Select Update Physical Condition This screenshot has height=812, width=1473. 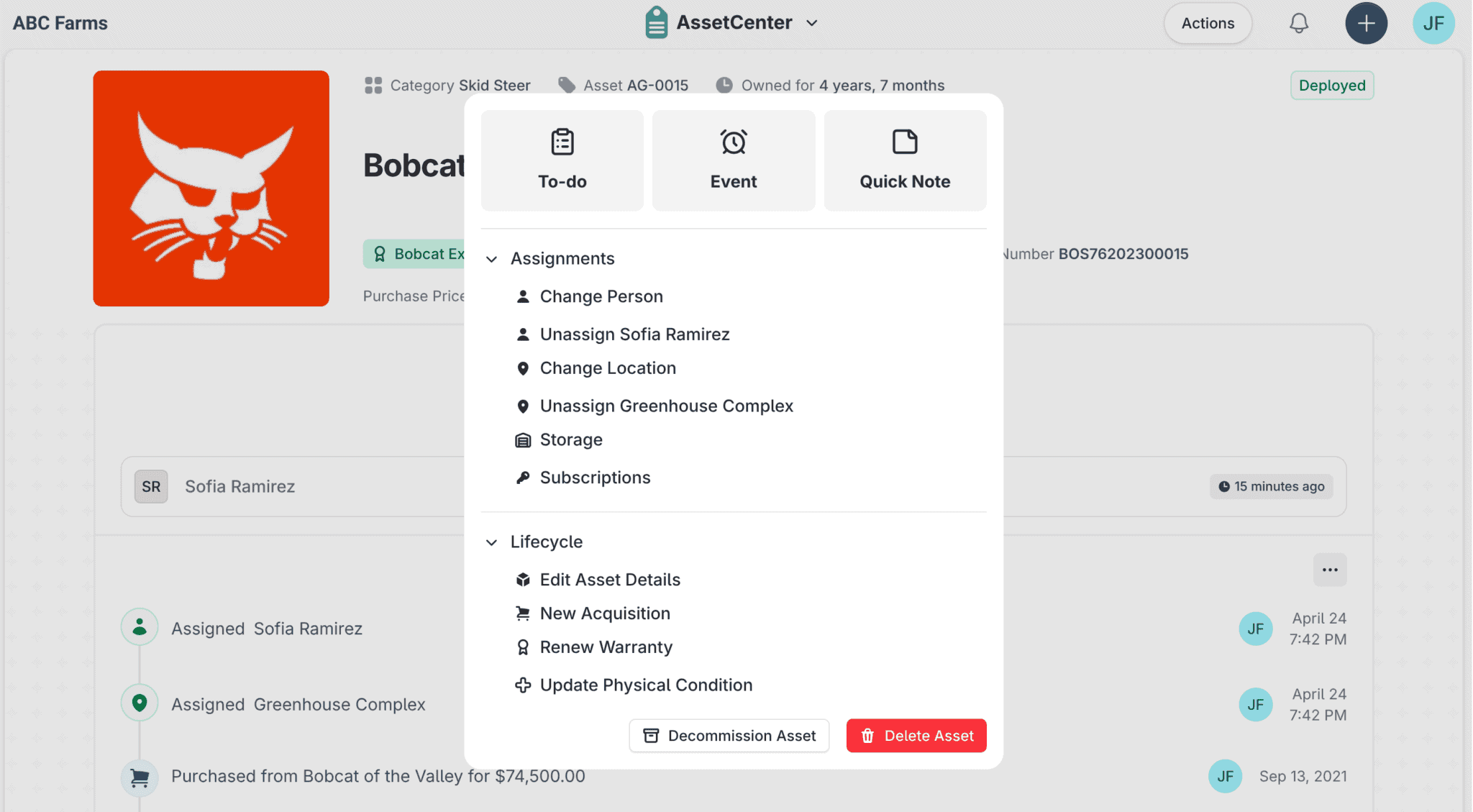click(x=645, y=685)
